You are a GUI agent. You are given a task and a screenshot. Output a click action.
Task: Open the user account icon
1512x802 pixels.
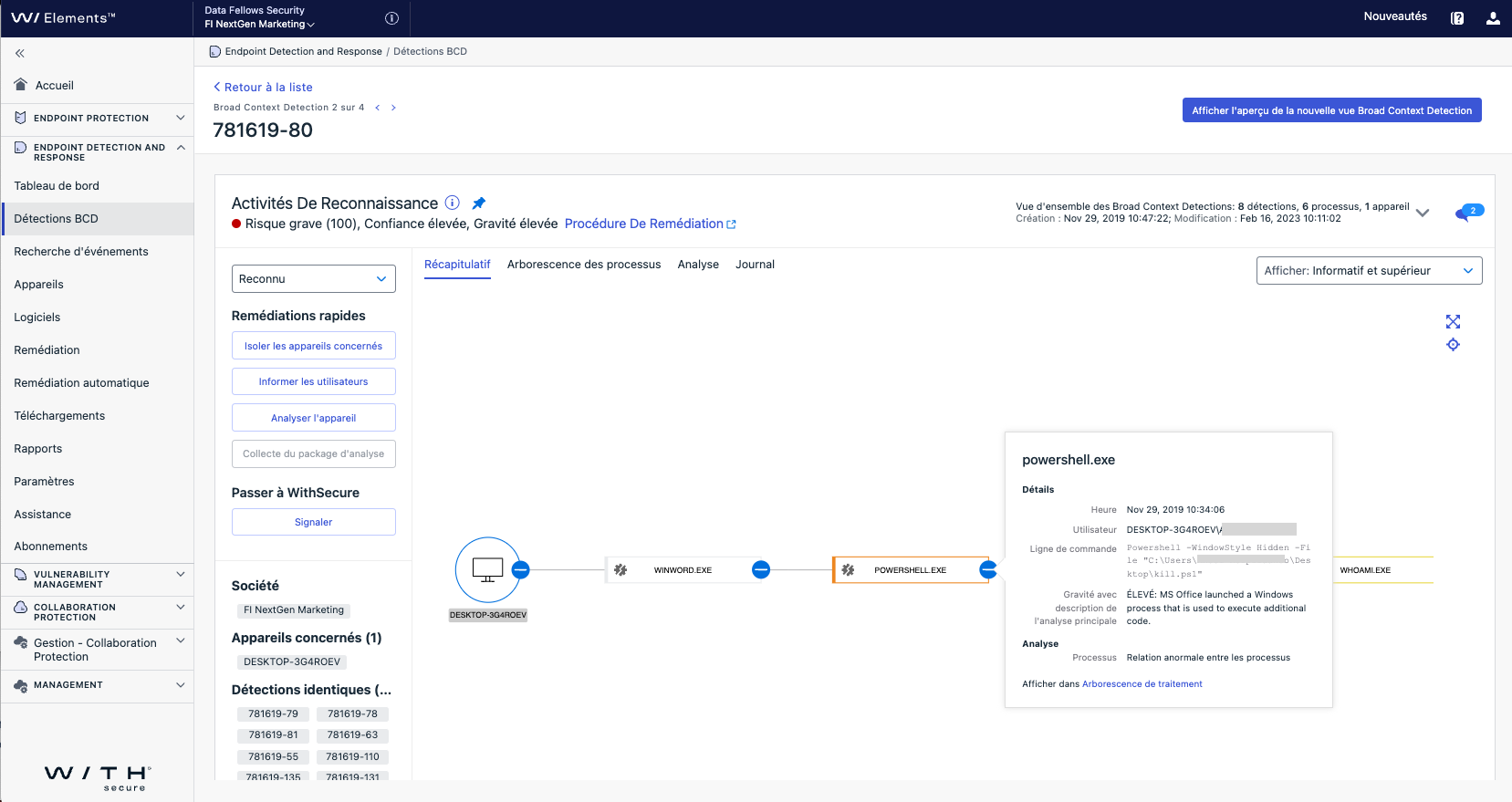coord(1493,18)
